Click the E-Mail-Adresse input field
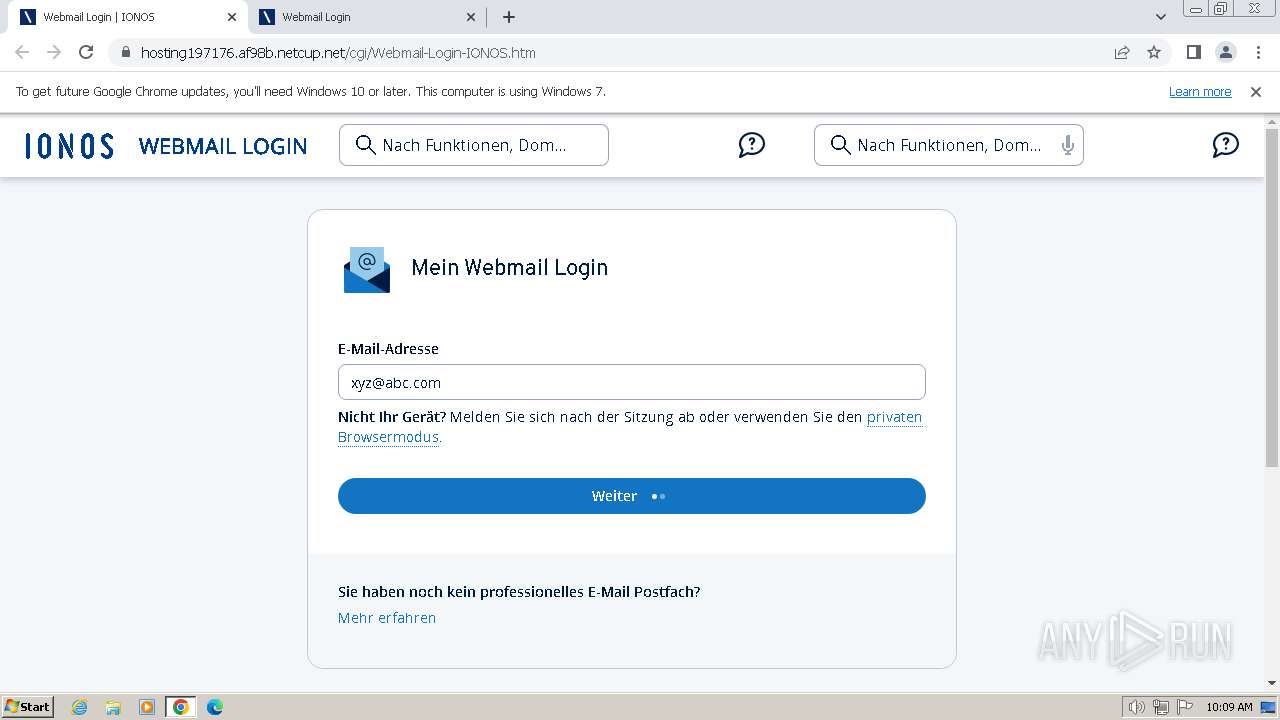 click(632, 383)
